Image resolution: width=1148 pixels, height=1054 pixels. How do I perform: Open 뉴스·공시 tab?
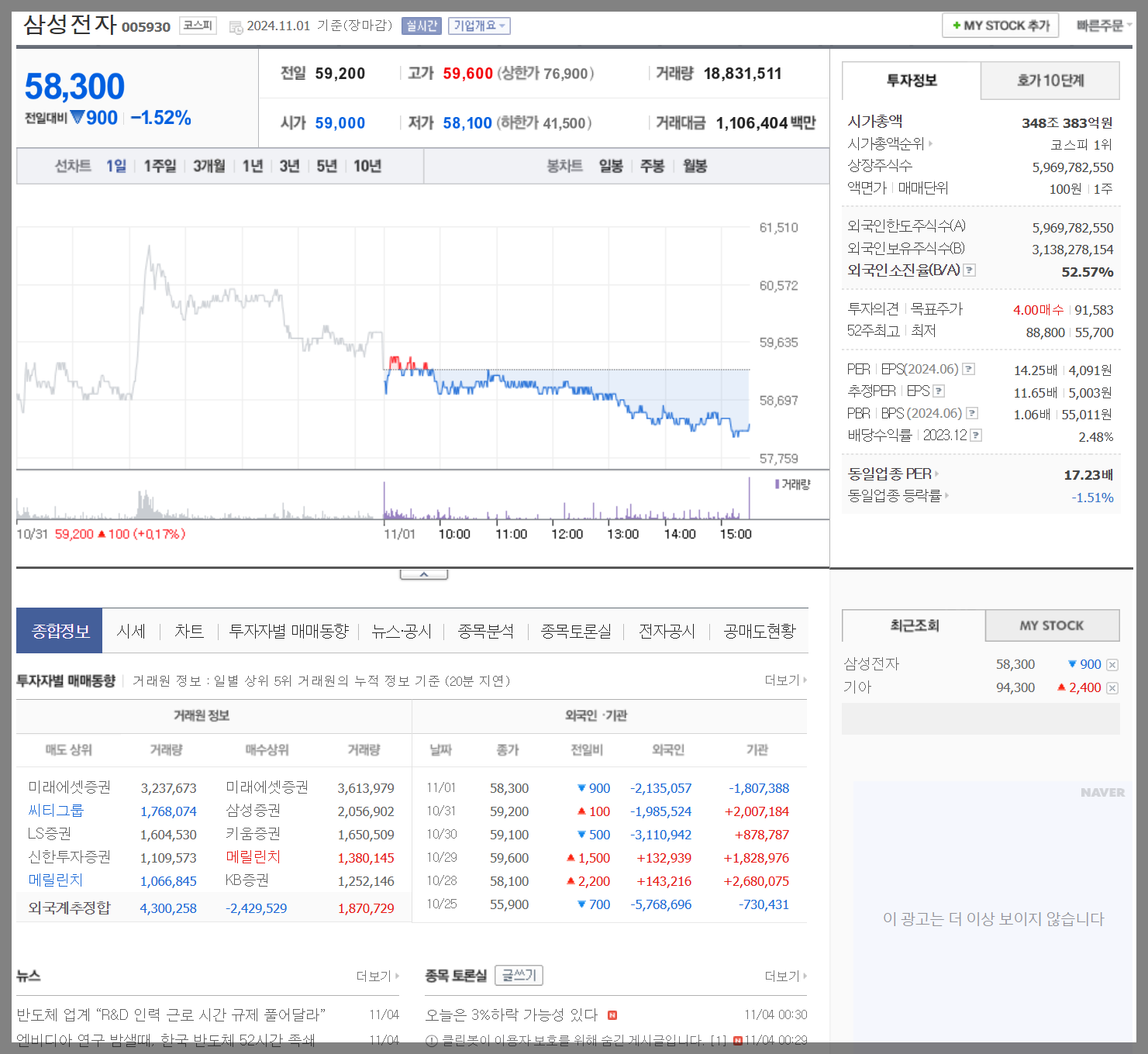click(401, 632)
